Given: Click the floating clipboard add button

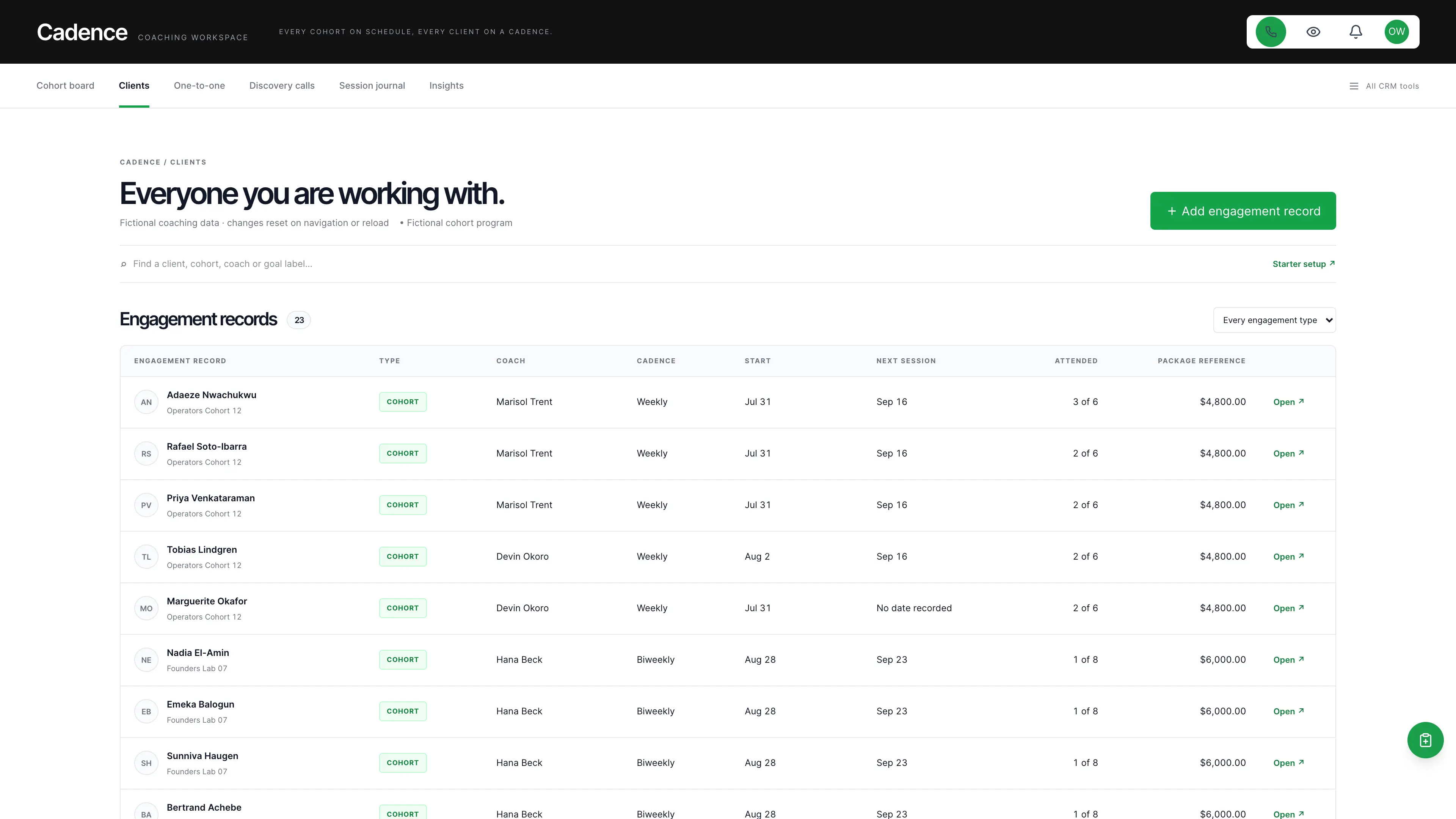Looking at the screenshot, I should [1425, 740].
